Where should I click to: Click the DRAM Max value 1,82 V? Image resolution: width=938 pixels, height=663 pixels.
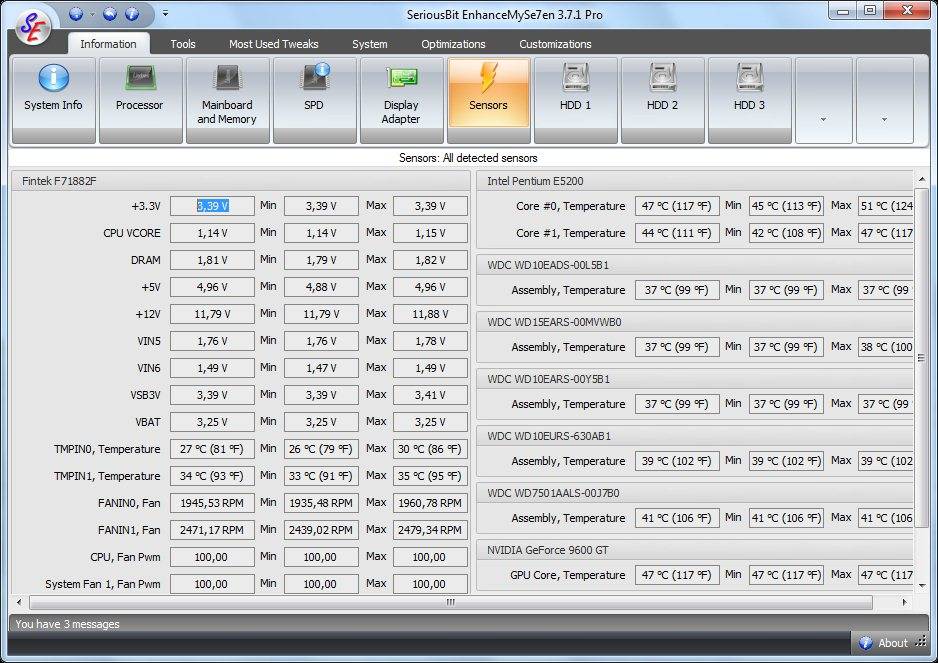[430, 260]
